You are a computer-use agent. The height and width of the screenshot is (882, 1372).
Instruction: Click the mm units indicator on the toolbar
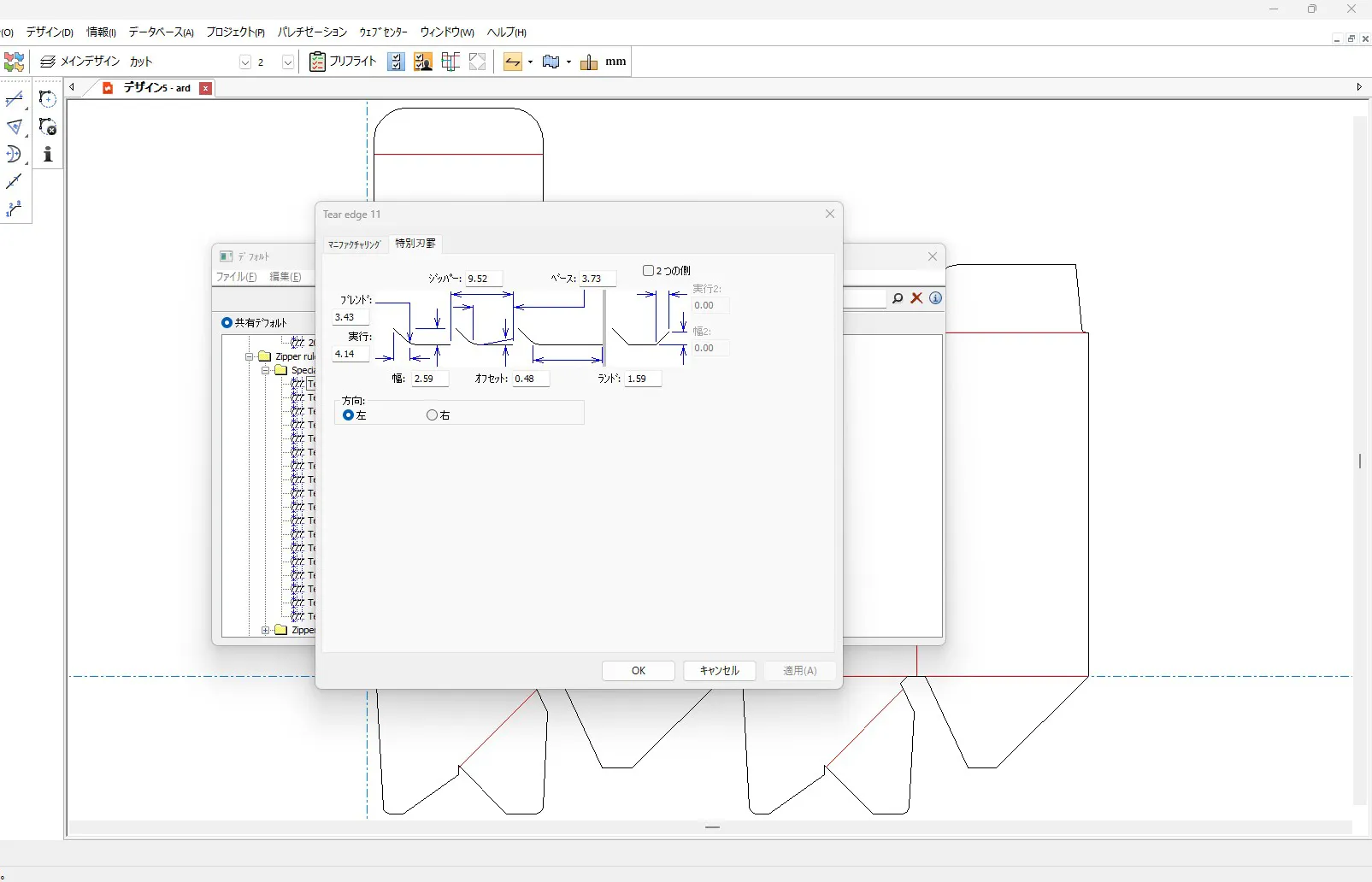coord(617,61)
